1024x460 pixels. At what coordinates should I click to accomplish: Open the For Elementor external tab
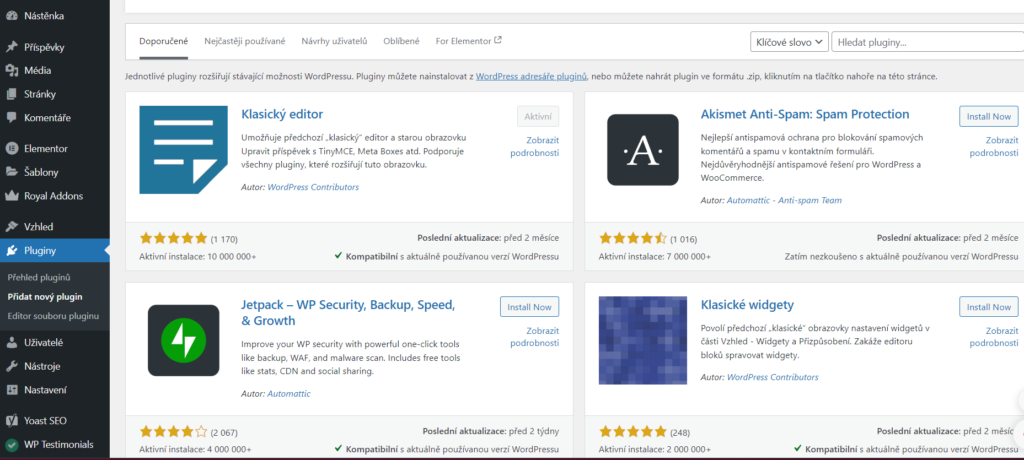[x=468, y=41]
